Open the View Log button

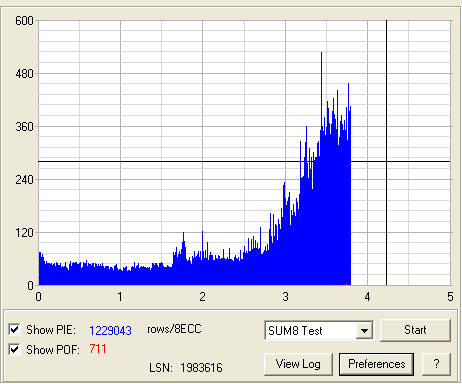pos(298,364)
